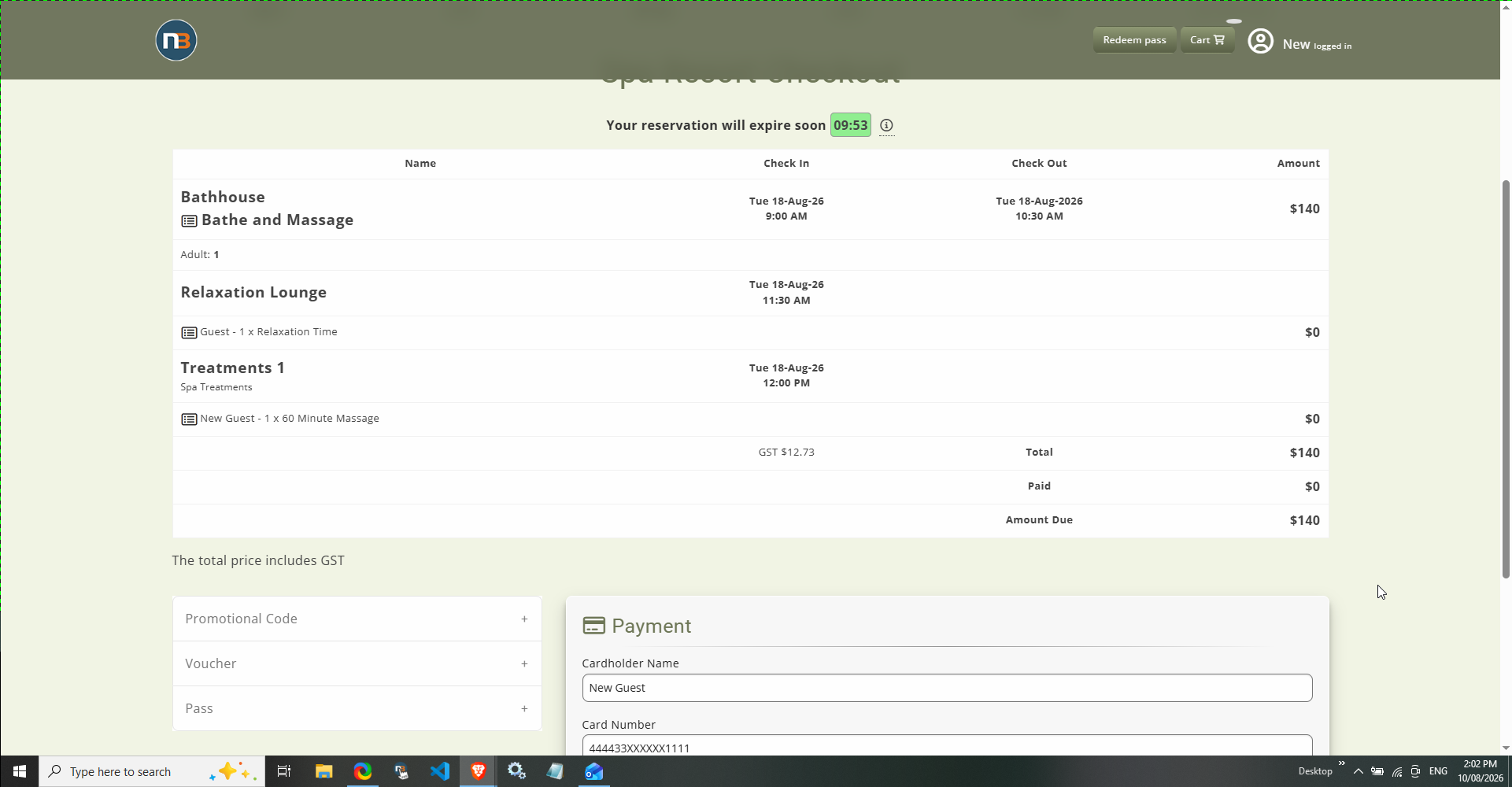The image size is (1512, 787).
Task: Open Outlook from the taskbar
Action: click(x=593, y=771)
